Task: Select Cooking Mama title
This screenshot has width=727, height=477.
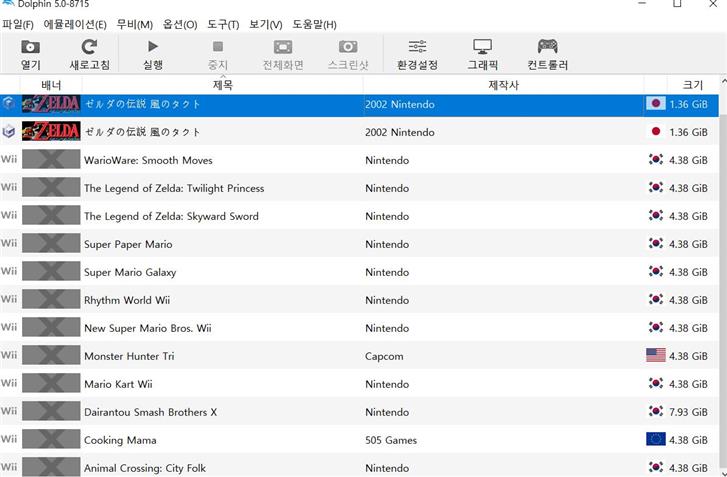Action: click(x=120, y=440)
